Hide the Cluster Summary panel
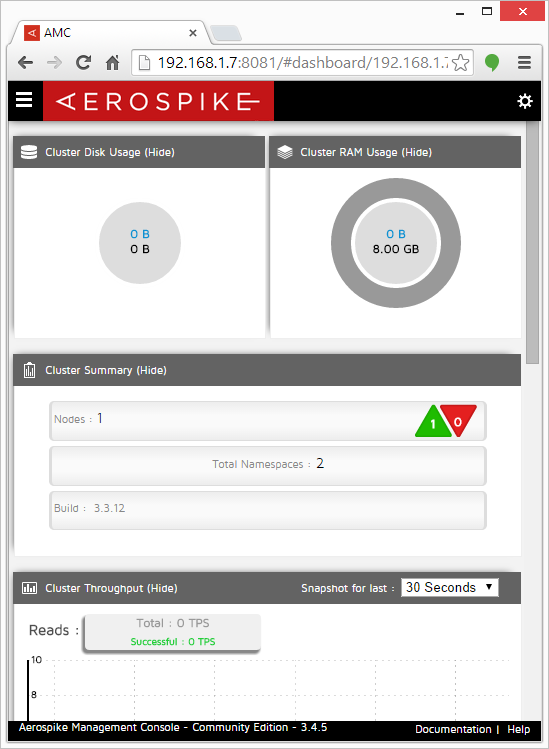The image size is (549, 749). coord(151,370)
